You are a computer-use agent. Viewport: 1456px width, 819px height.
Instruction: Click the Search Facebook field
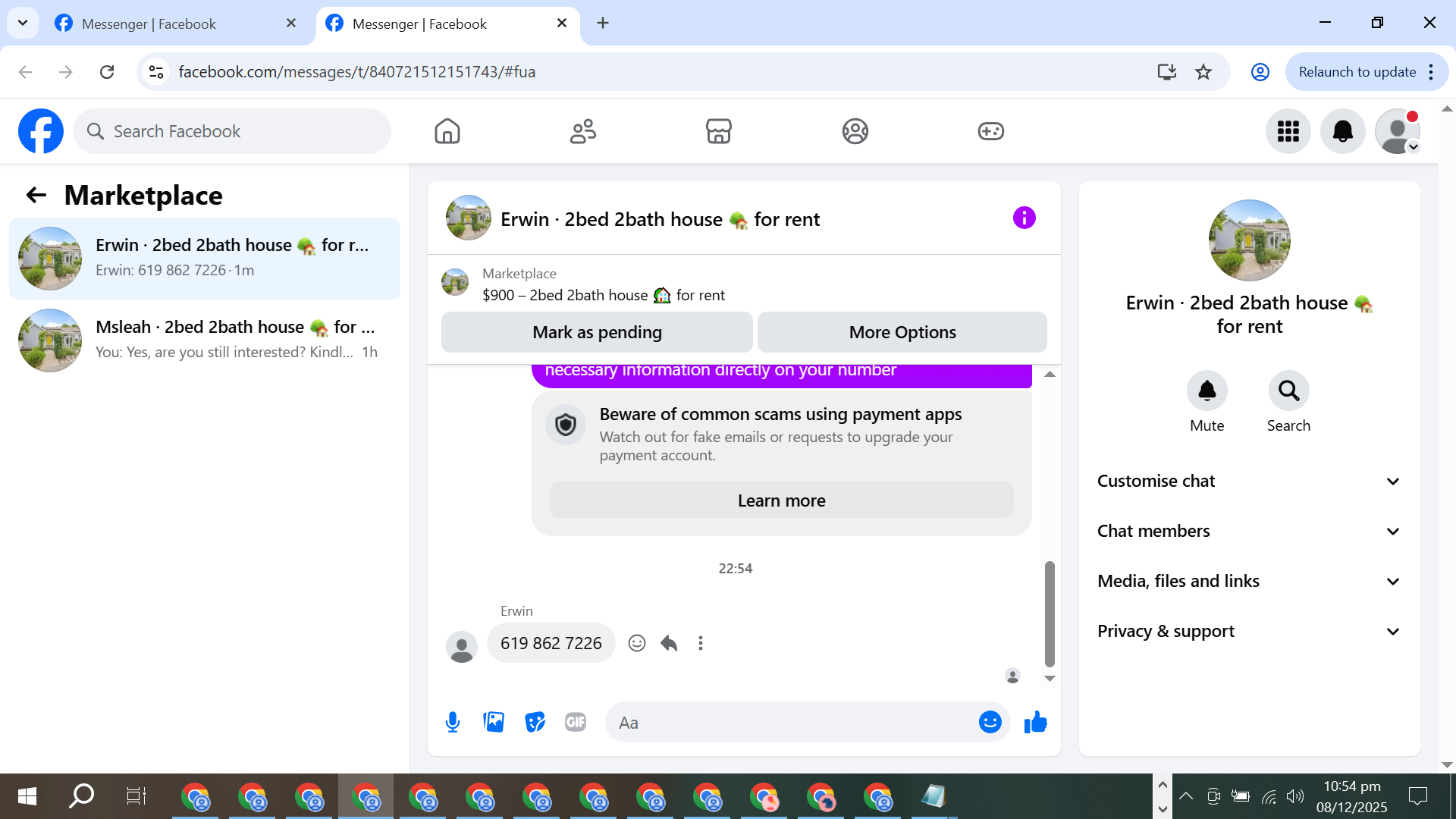coord(232,131)
